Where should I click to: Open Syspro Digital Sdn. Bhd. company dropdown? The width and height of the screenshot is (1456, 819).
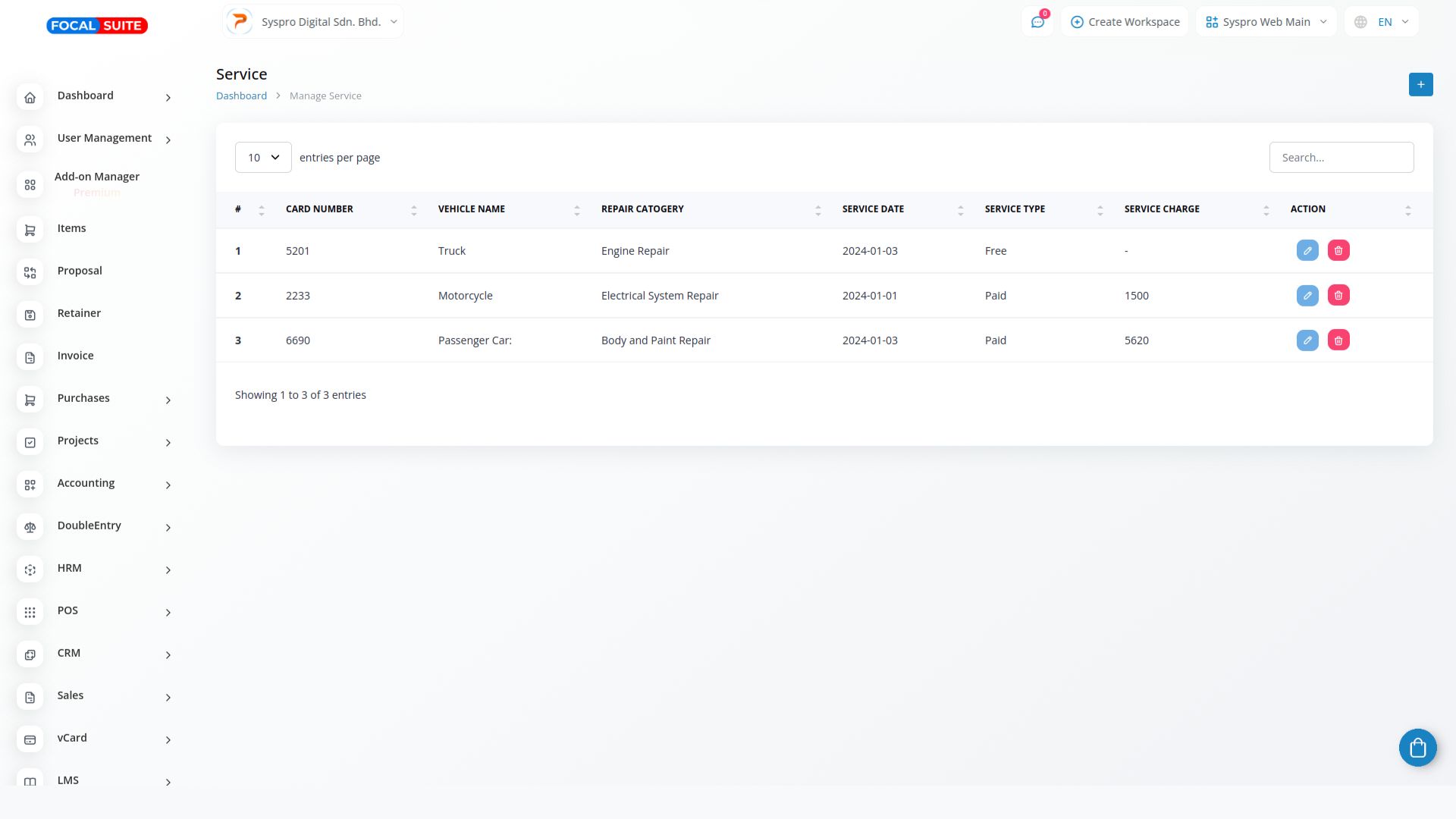click(x=313, y=22)
